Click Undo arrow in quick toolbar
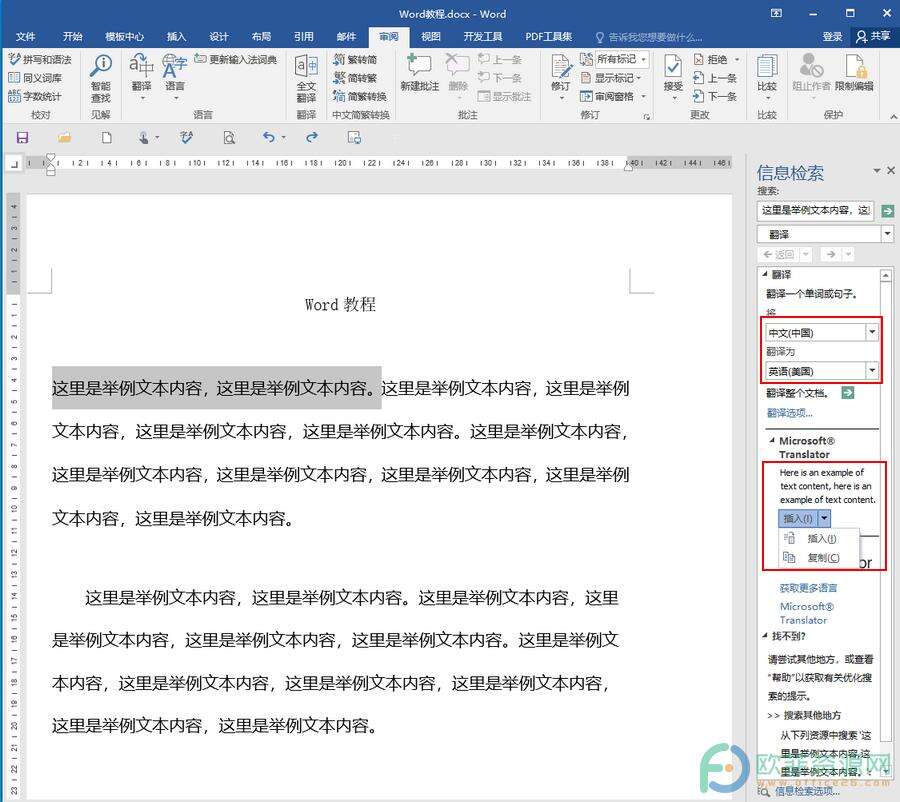Screen dimensions: 900x802 (269, 137)
